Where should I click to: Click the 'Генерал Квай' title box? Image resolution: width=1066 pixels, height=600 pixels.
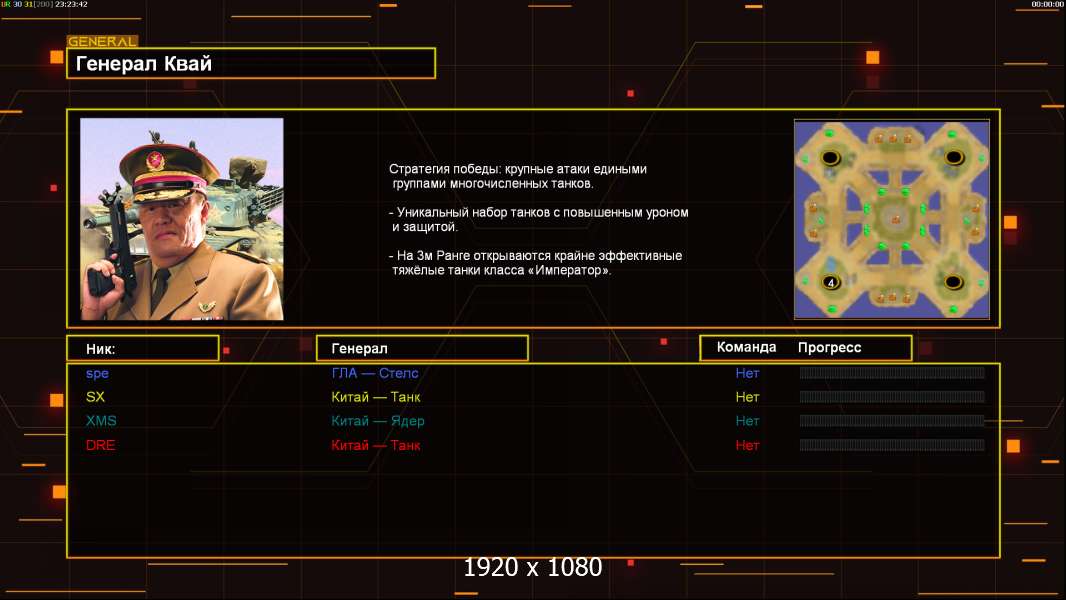click(251, 63)
